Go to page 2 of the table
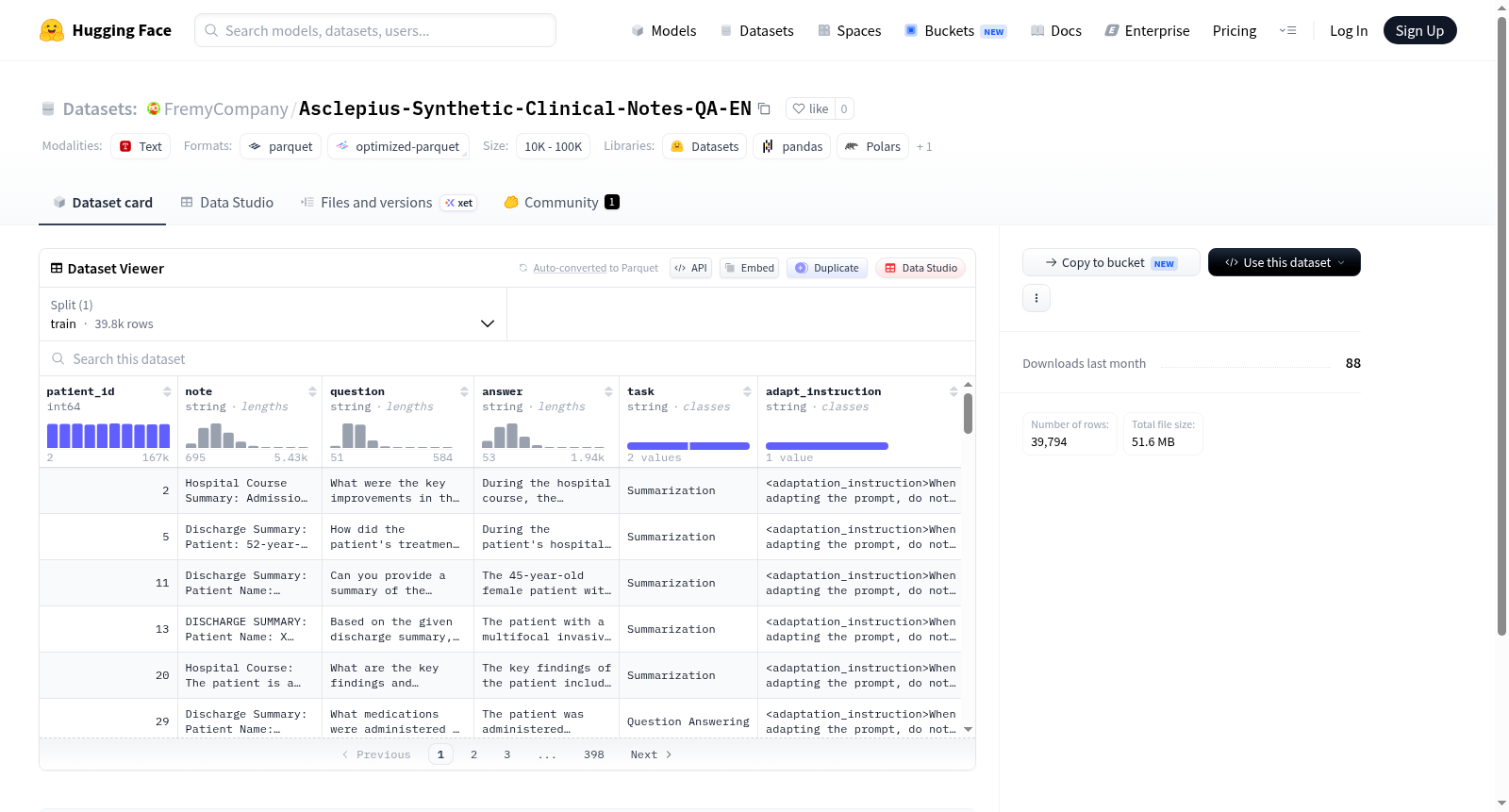Image resolution: width=1509 pixels, height=812 pixels. pyautogui.click(x=473, y=754)
